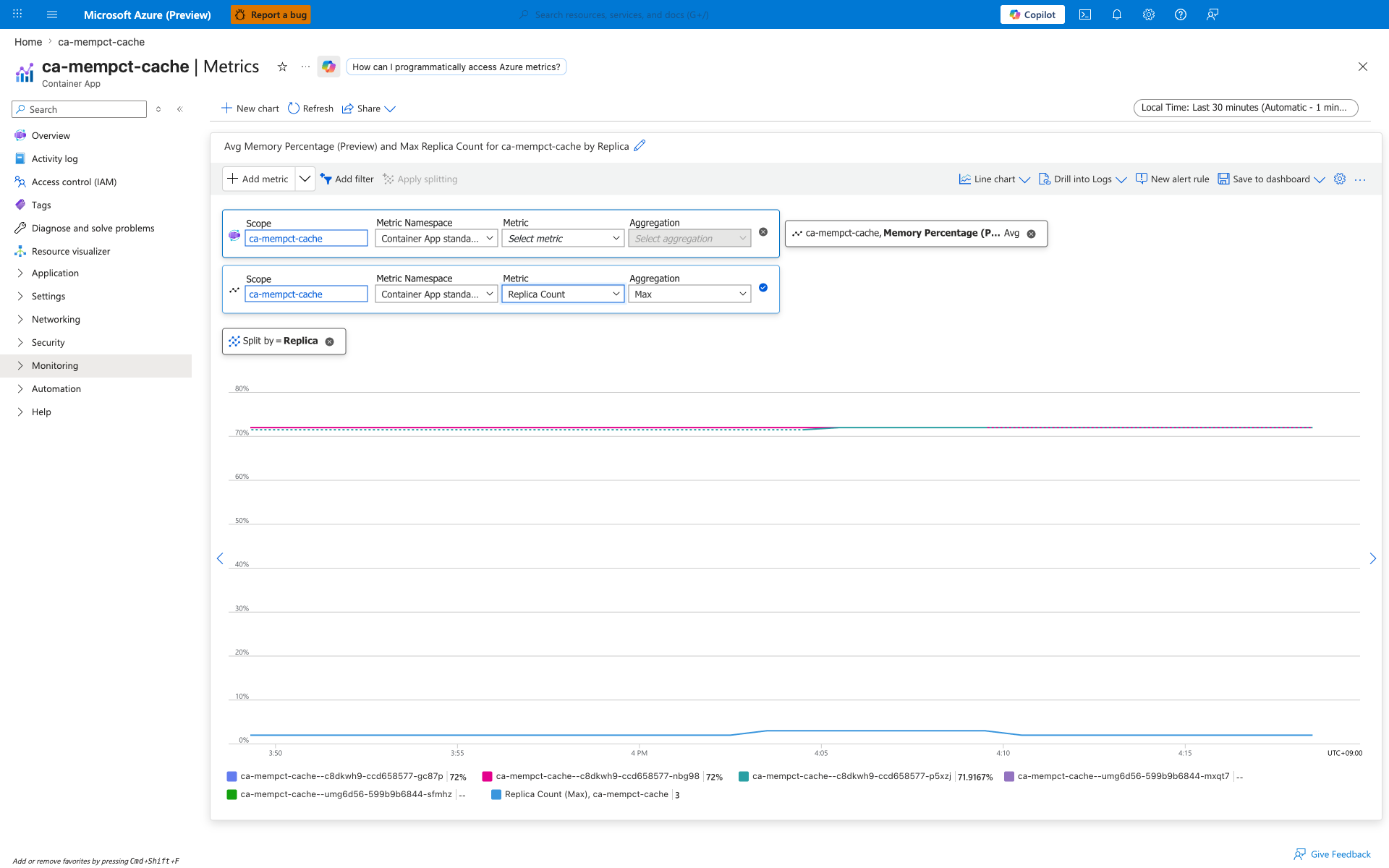Open portal settings gear in header
The width and height of the screenshot is (1389, 868).
pos(1149,14)
